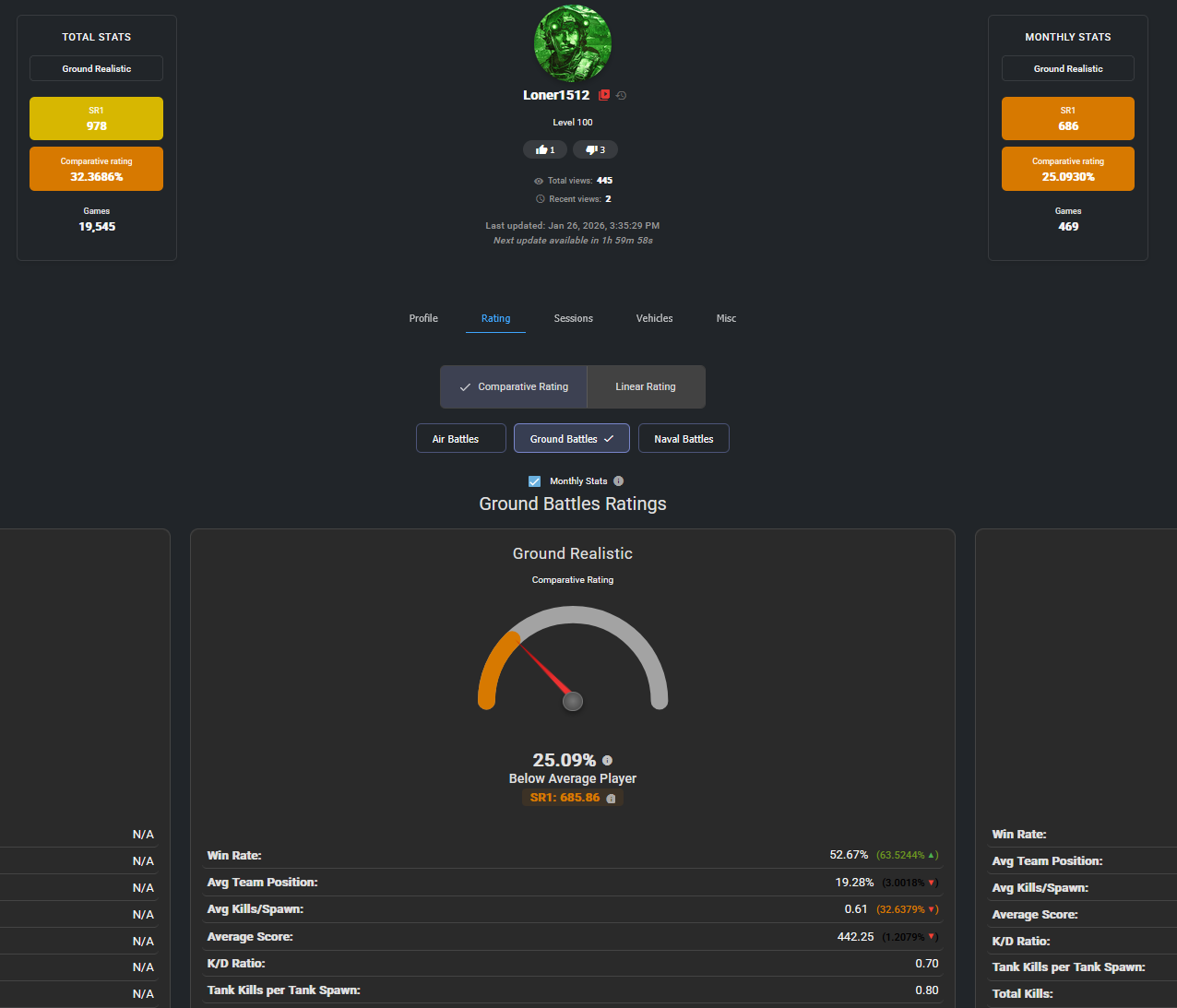Open the Rating tab
Image resolution: width=1177 pixels, height=1008 pixels.
[495, 318]
